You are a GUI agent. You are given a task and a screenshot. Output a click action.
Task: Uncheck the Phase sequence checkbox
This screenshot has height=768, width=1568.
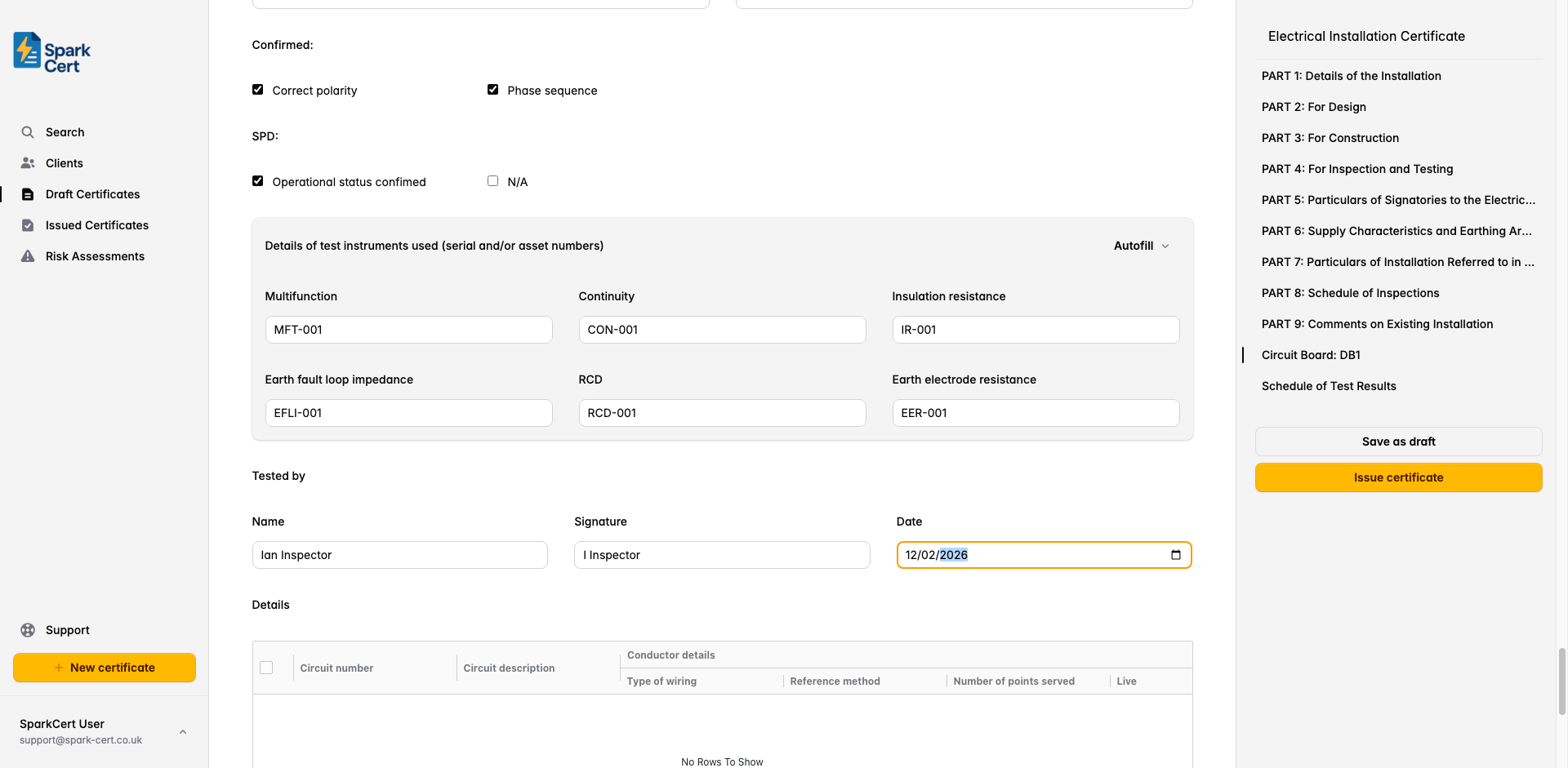pos(492,90)
